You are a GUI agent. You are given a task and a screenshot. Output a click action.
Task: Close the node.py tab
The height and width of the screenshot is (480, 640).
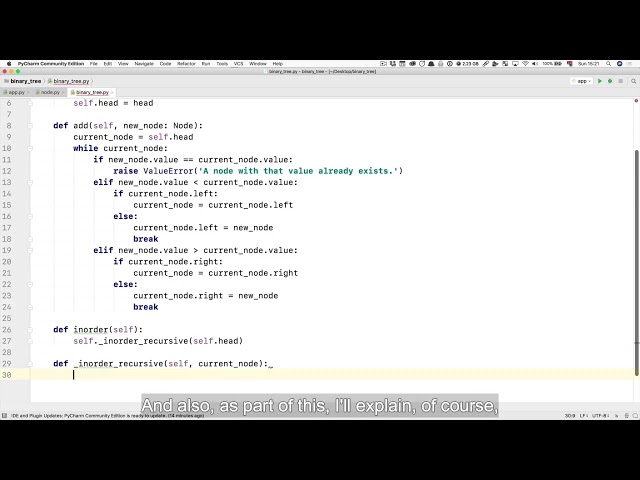[x=63, y=93]
